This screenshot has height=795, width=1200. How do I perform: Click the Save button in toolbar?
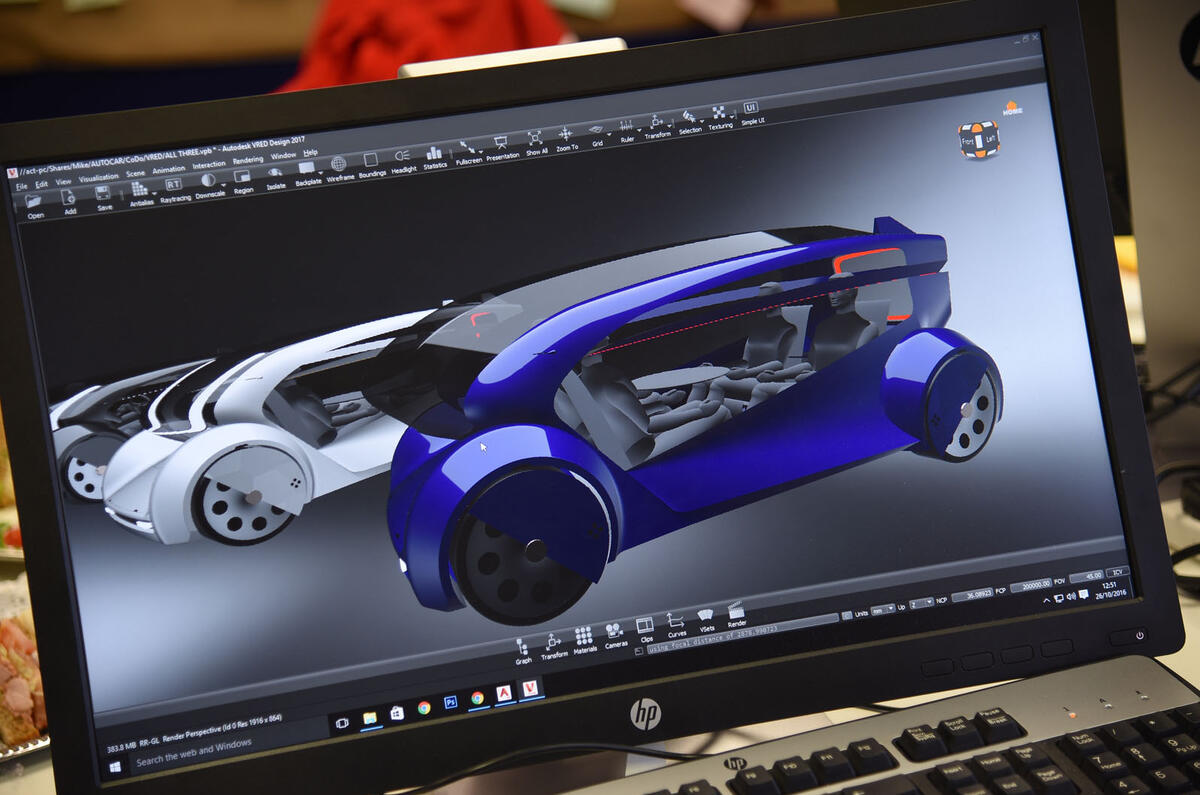tap(104, 194)
